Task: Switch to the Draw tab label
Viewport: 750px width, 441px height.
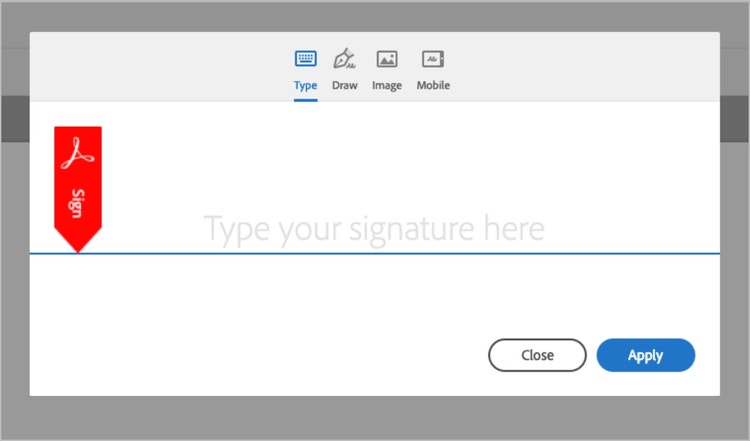Action: (x=345, y=85)
